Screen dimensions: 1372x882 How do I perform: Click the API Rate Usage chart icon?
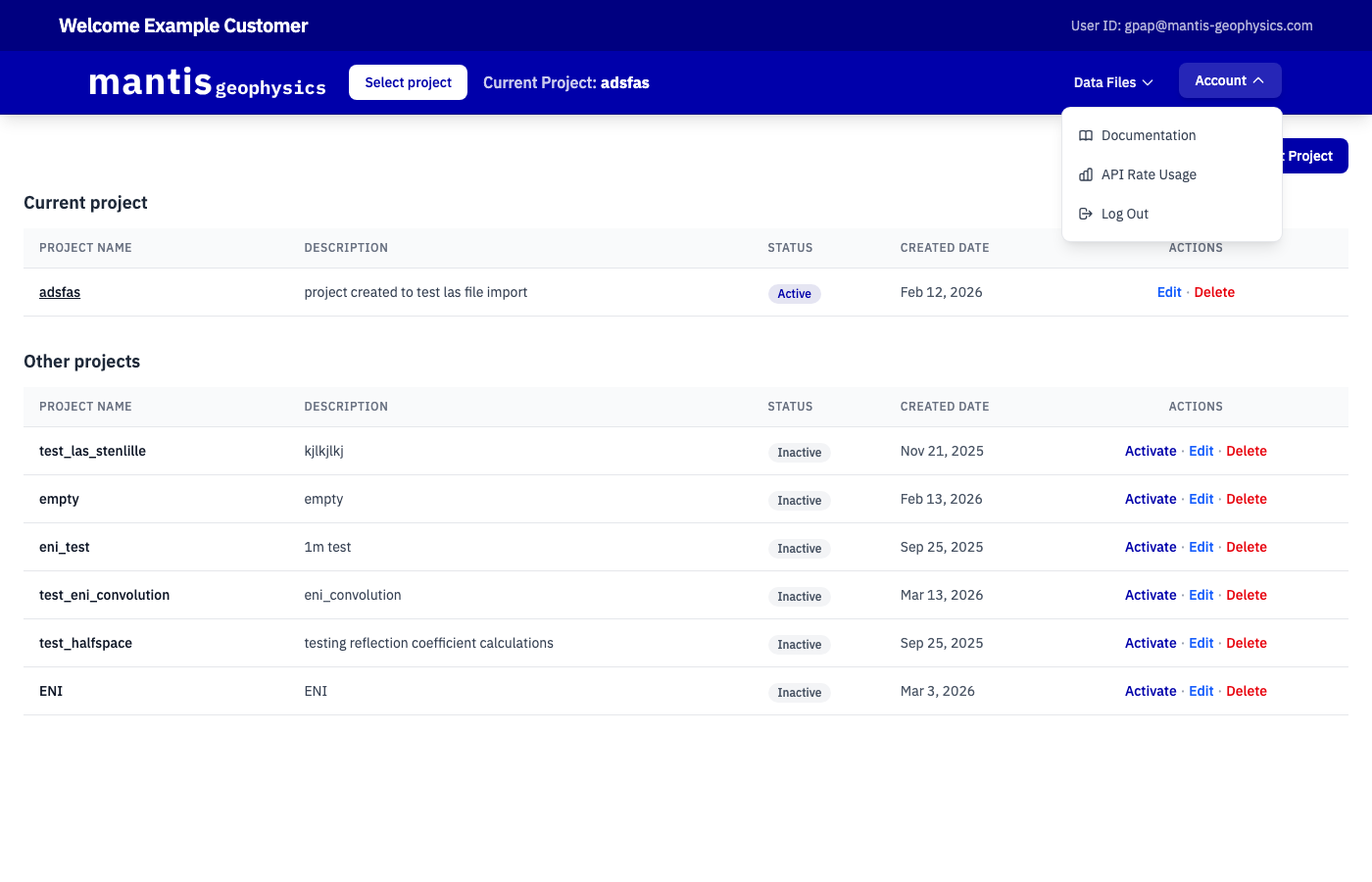1086,174
